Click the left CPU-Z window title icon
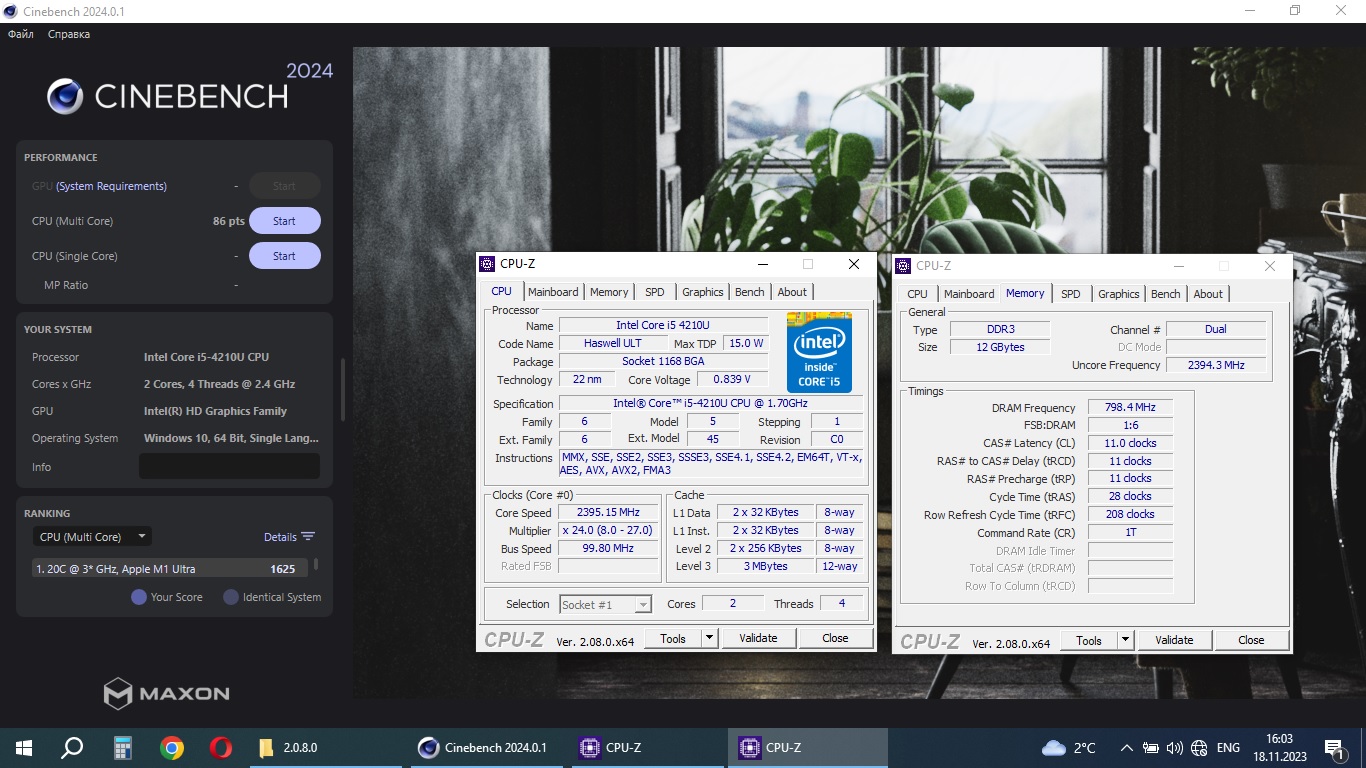Image resolution: width=1366 pixels, height=768 pixels. (x=487, y=264)
